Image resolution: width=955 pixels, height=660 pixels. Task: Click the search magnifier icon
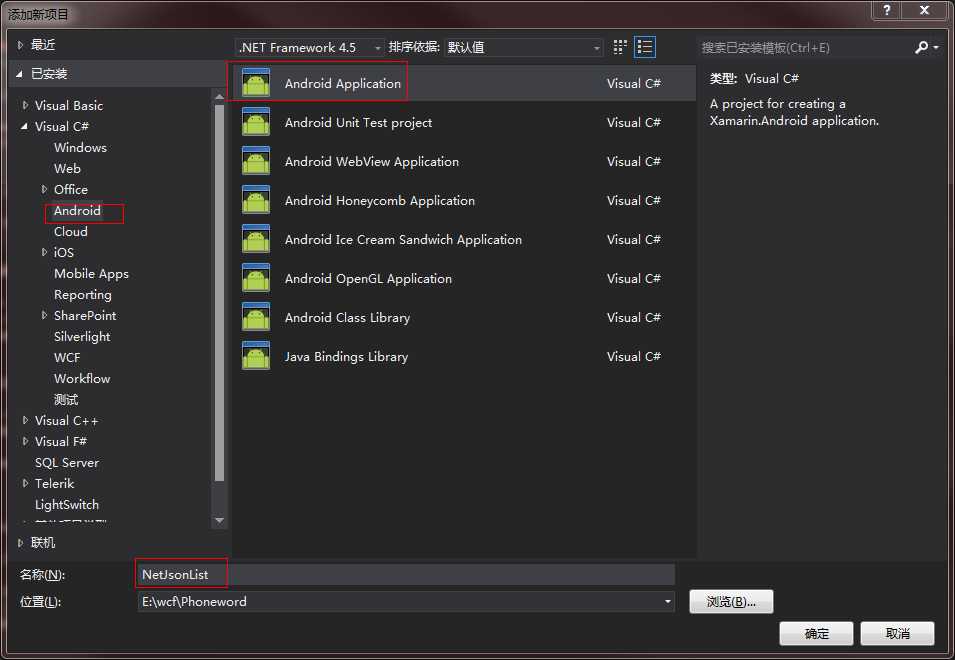tap(922, 47)
